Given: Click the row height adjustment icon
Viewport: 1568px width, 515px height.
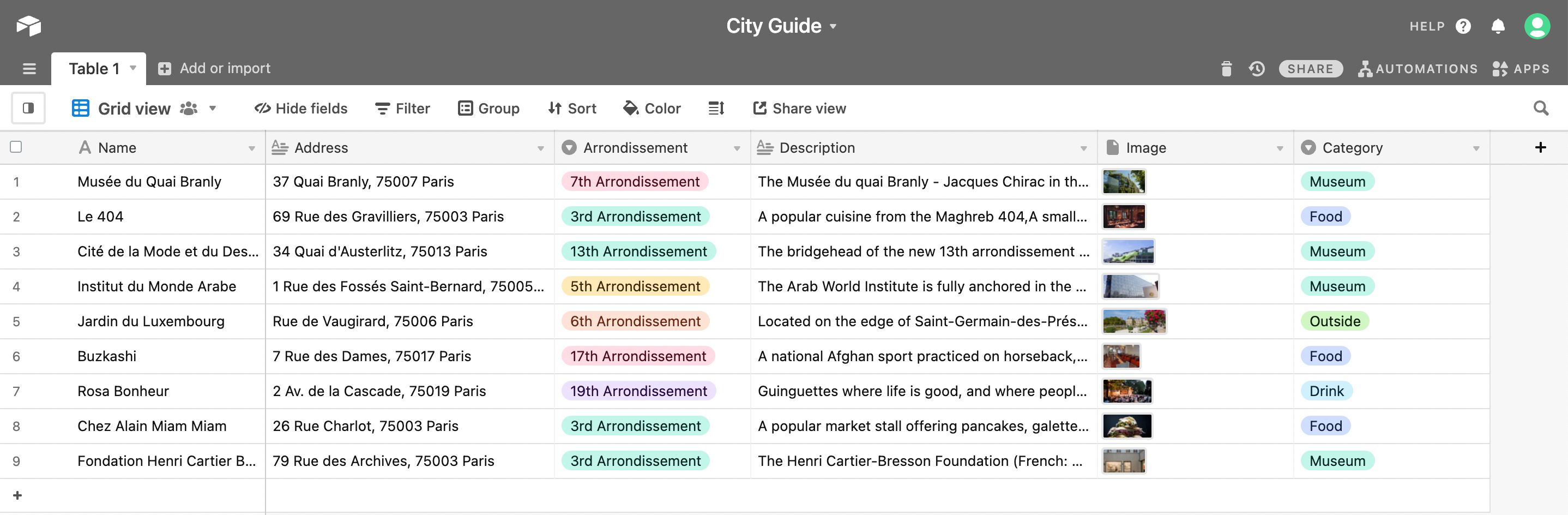Looking at the screenshot, I should point(716,108).
